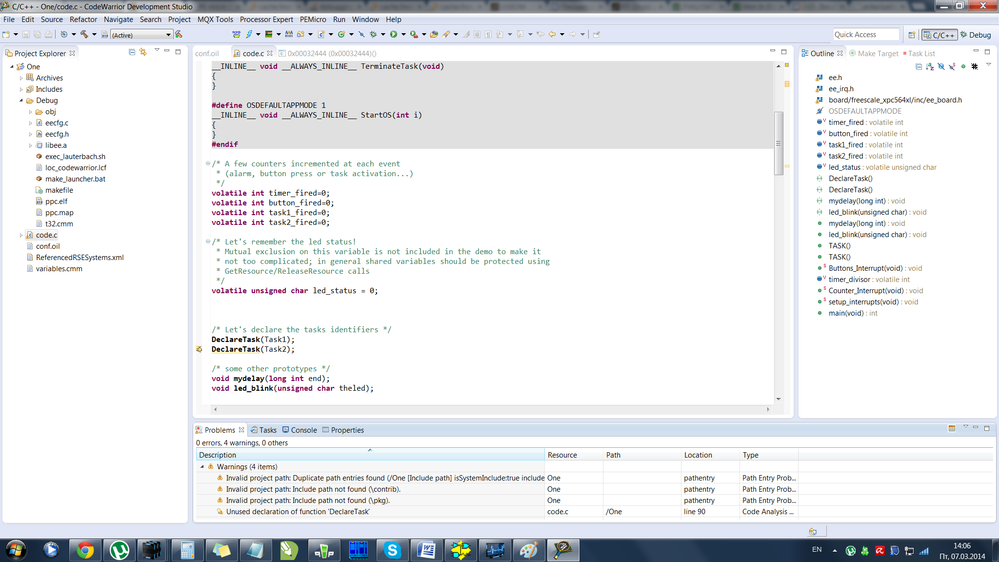Expand the Includes node
The height and width of the screenshot is (562, 999).
point(21,89)
